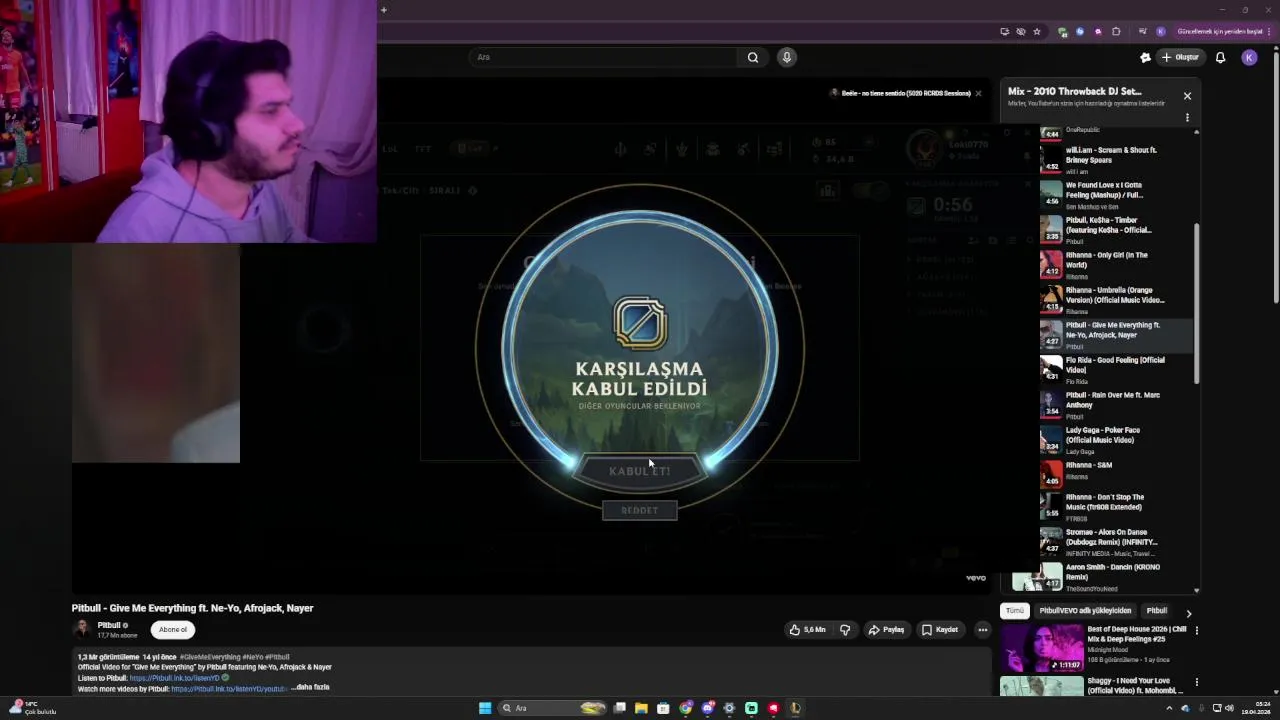The image size is (1280, 720).
Task: Open the browser profile K avatar
Action: pyautogui.click(x=1161, y=31)
